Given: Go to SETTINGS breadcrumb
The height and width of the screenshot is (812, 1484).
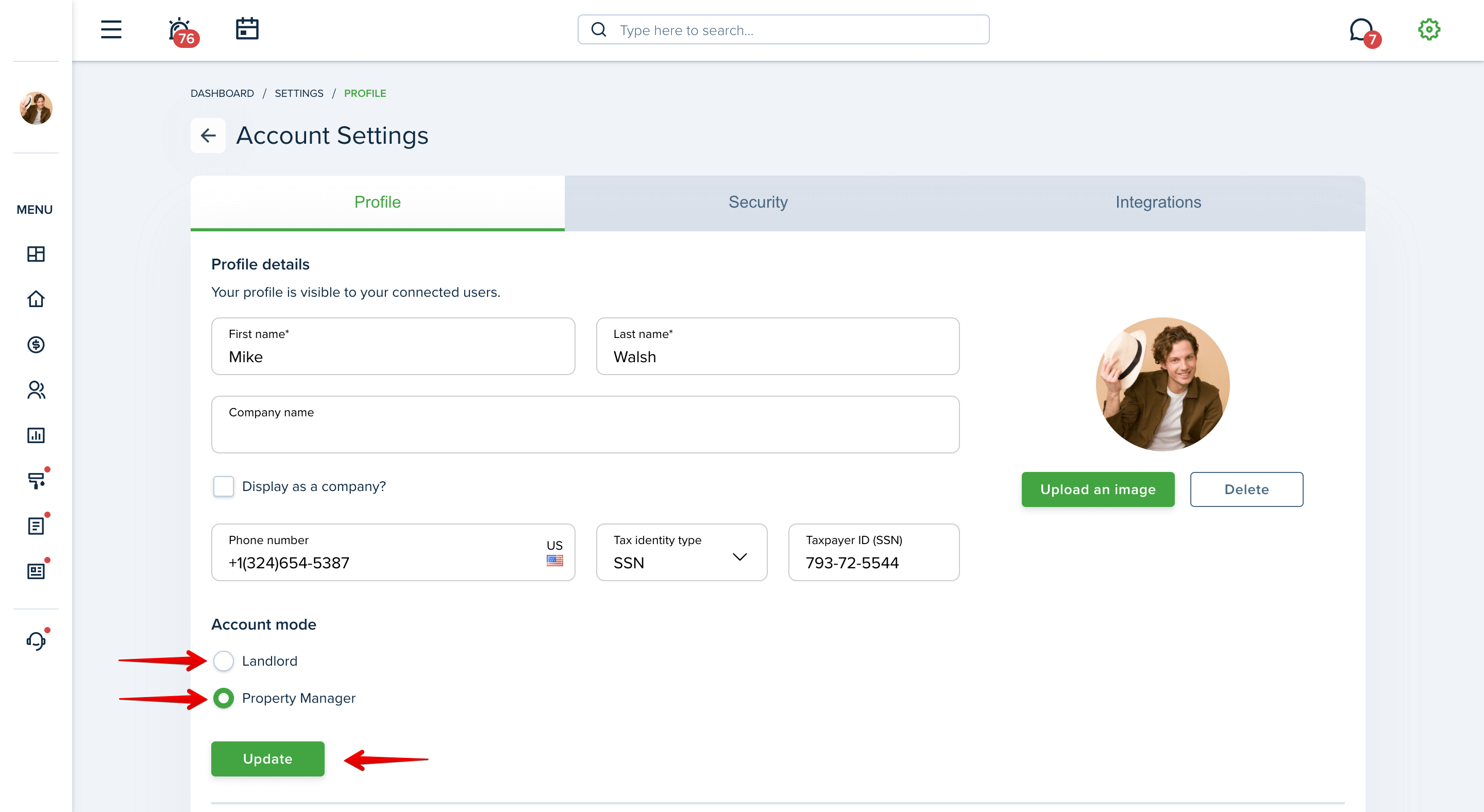Looking at the screenshot, I should click(x=298, y=93).
